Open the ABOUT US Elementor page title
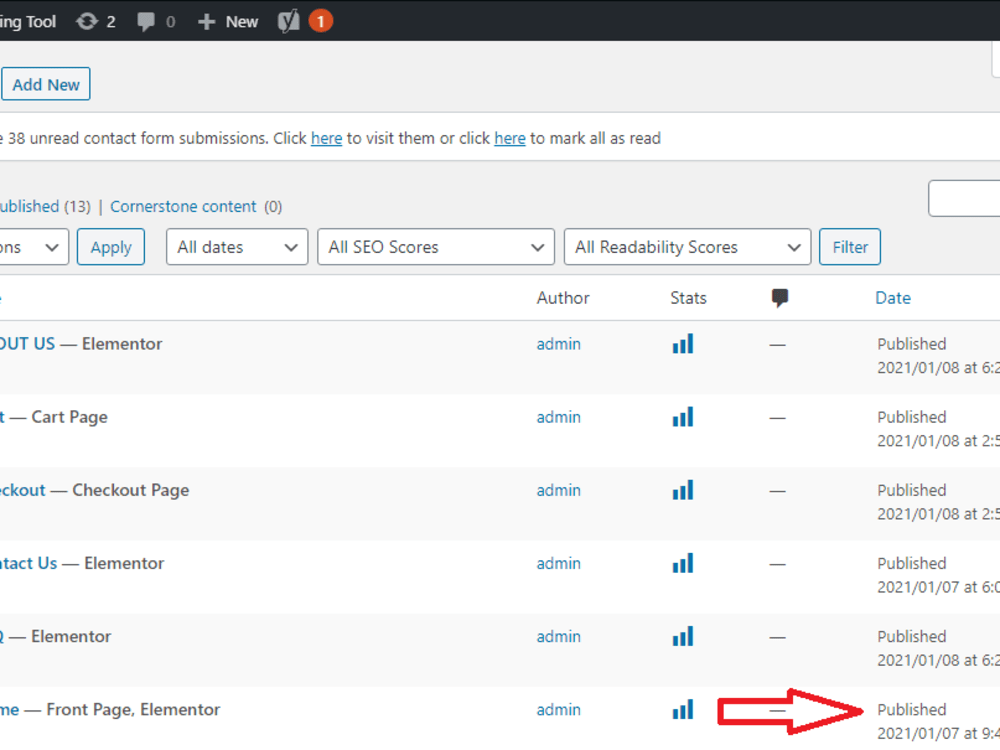Screen dimensions: 1000x750 click(x=28, y=344)
